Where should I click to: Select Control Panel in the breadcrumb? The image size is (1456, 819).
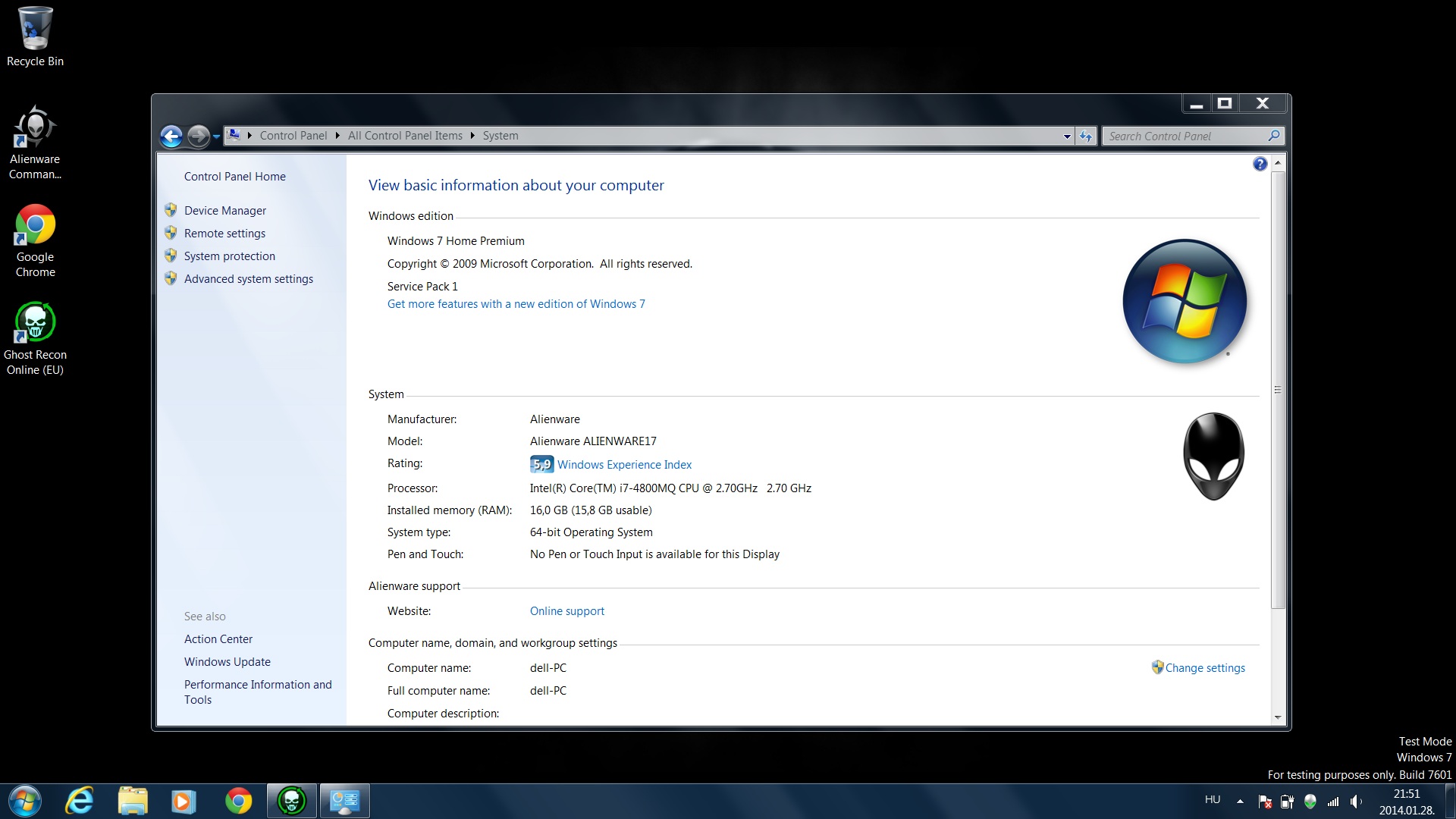click(293, 136)
